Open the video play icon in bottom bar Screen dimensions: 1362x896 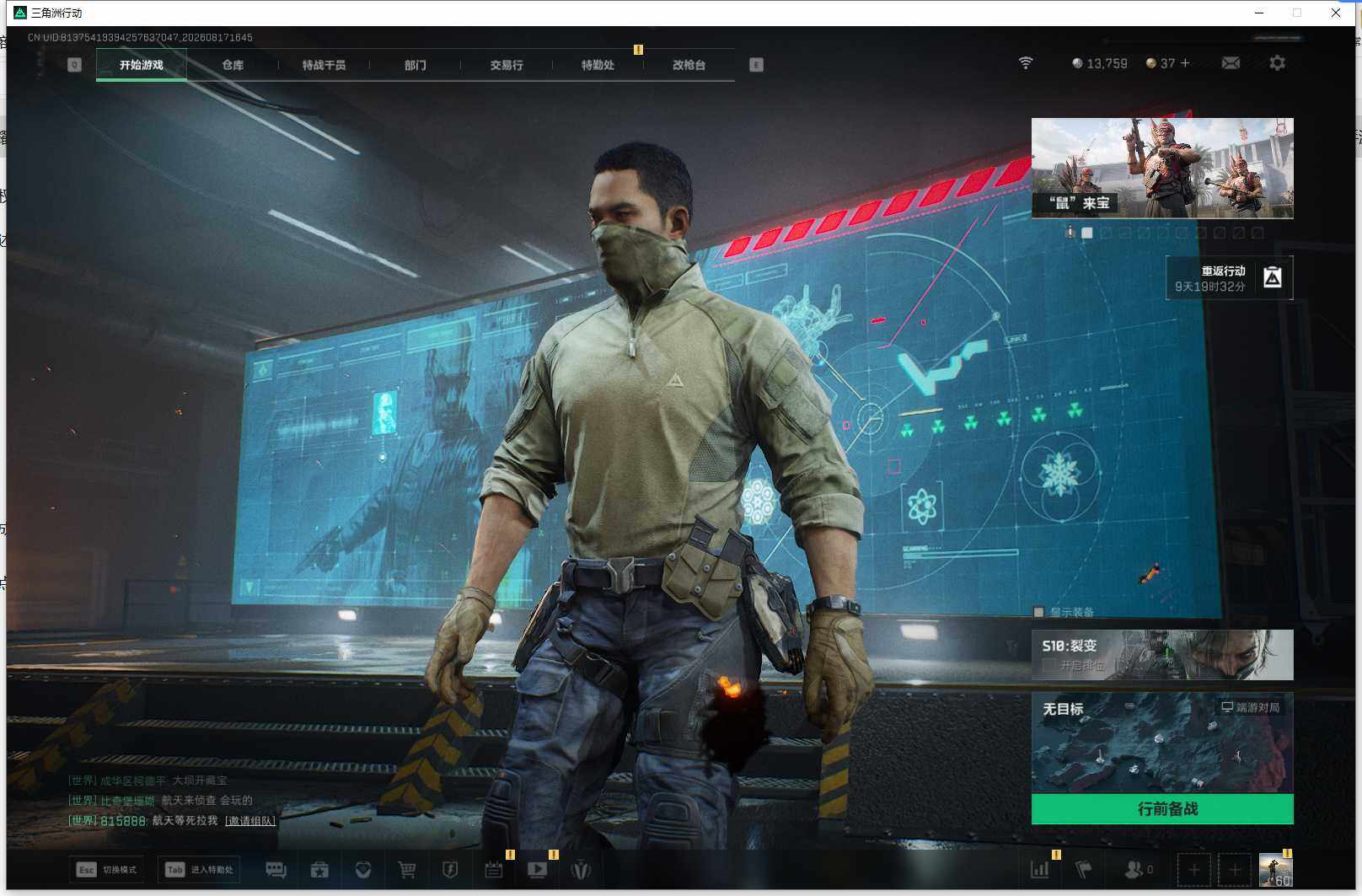[537, 870]
